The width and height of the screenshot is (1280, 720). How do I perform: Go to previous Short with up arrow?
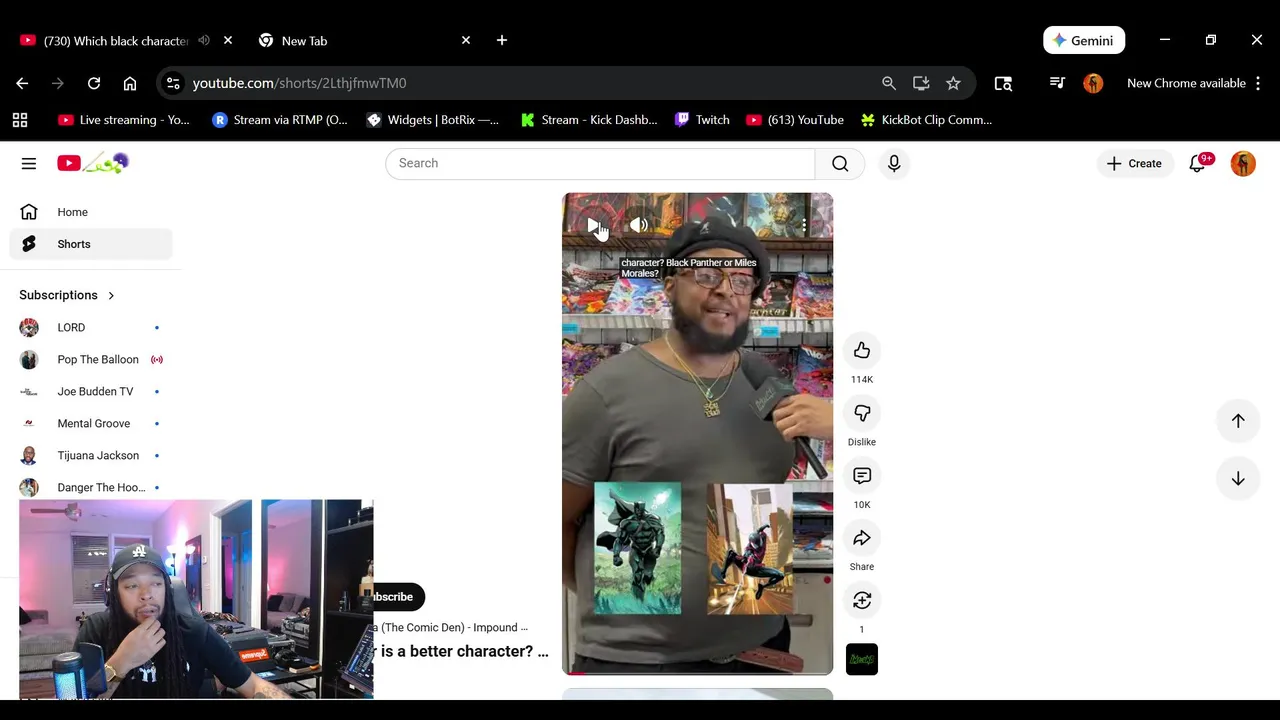click(x=1238, y=421)
